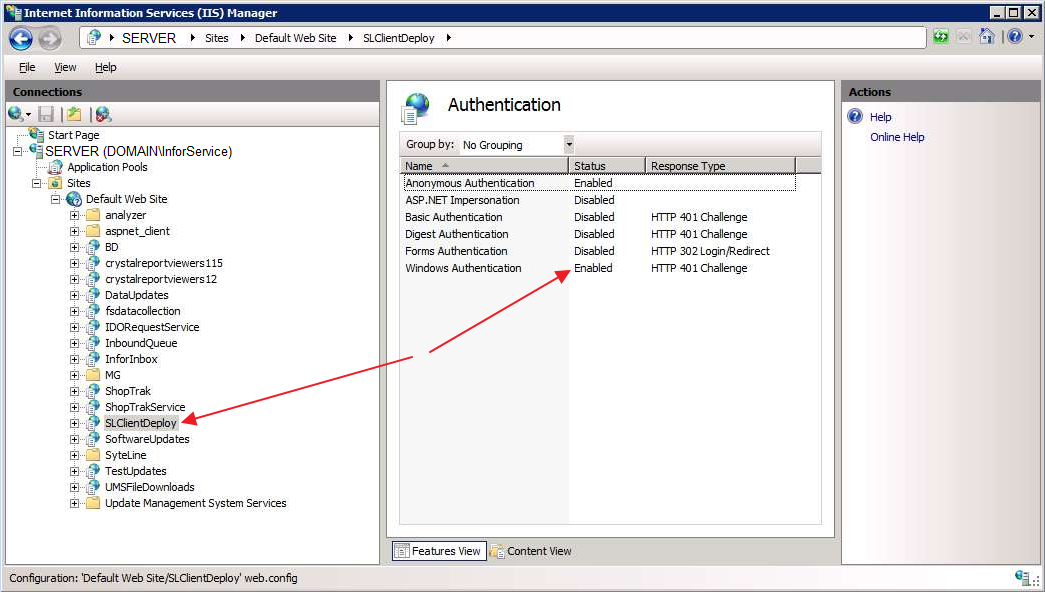
Task: Select SoftwareUpdates in the tree
Action: (147, 439)
